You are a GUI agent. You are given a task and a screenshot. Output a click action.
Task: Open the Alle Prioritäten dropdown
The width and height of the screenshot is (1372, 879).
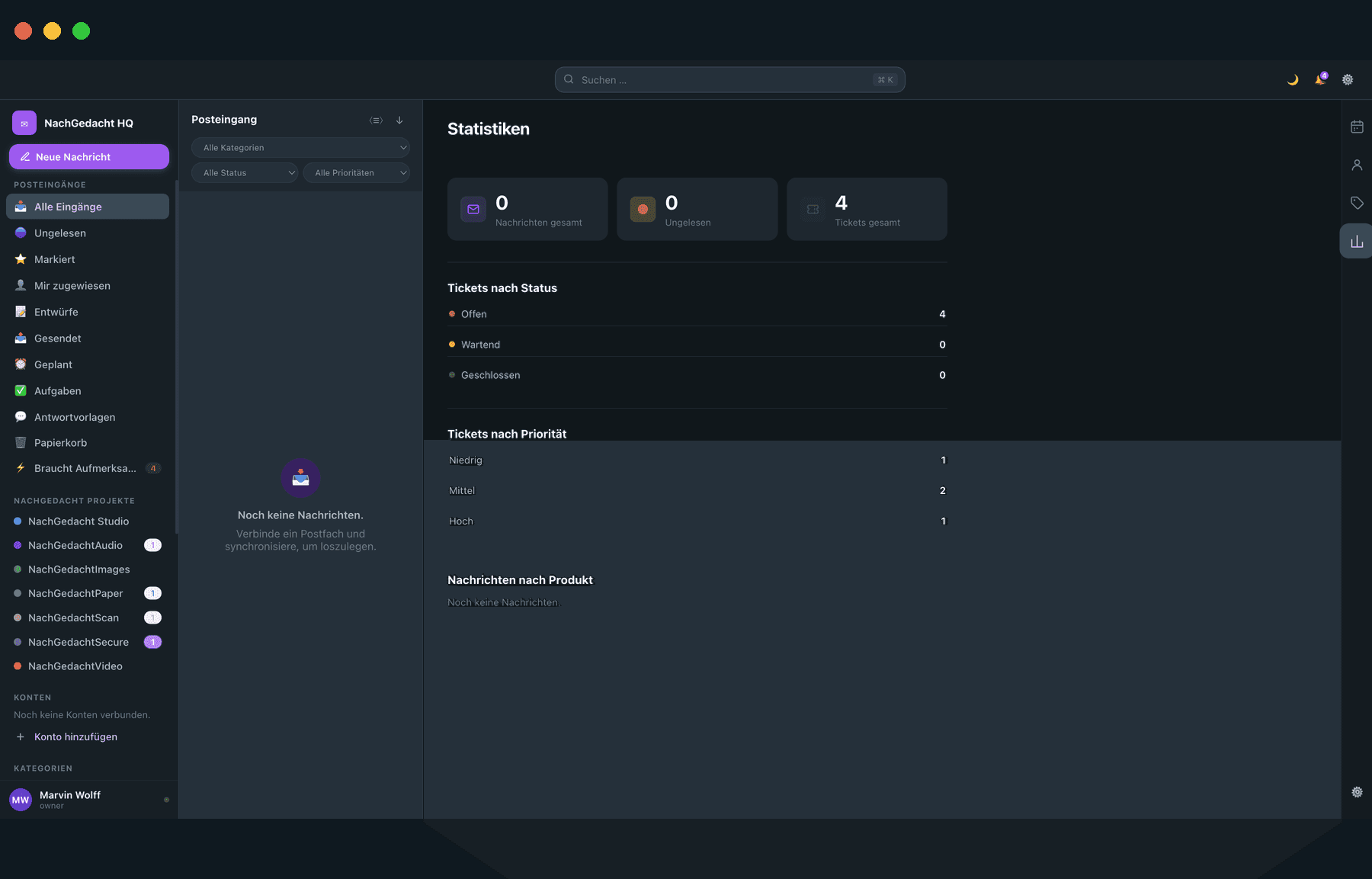[x=357, y=173]
